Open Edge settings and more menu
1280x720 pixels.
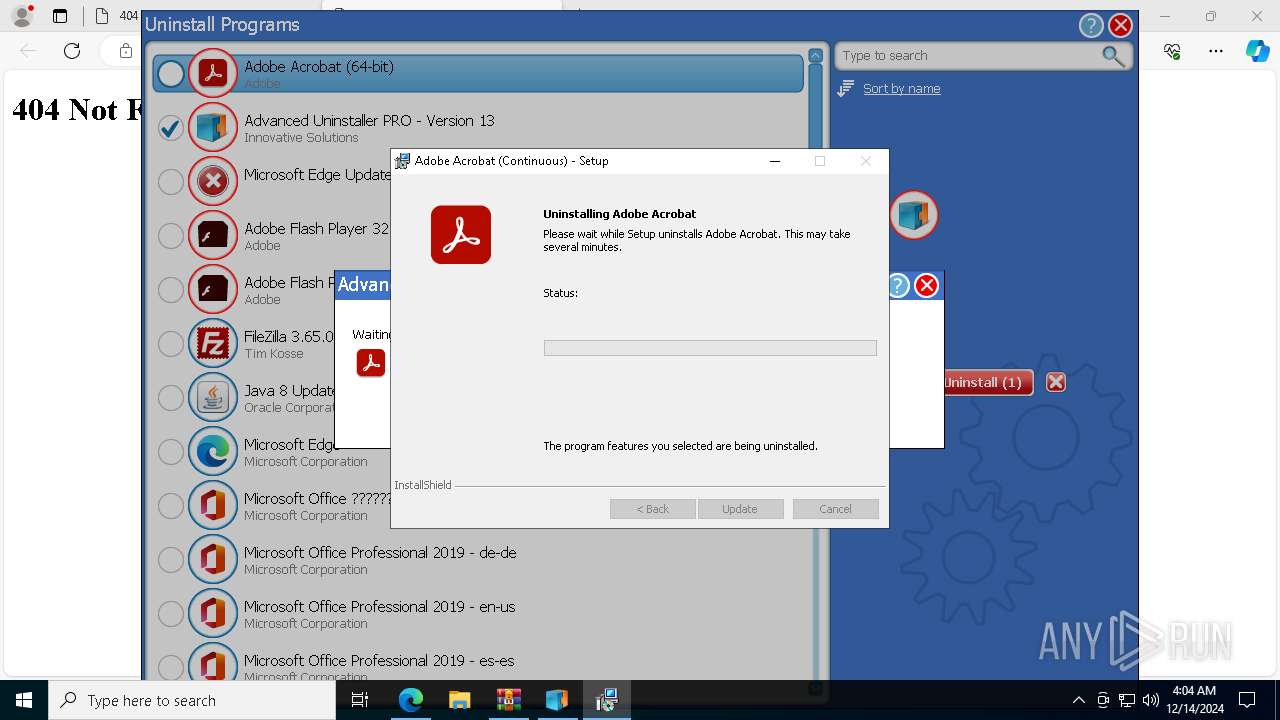coord(1215,51)
